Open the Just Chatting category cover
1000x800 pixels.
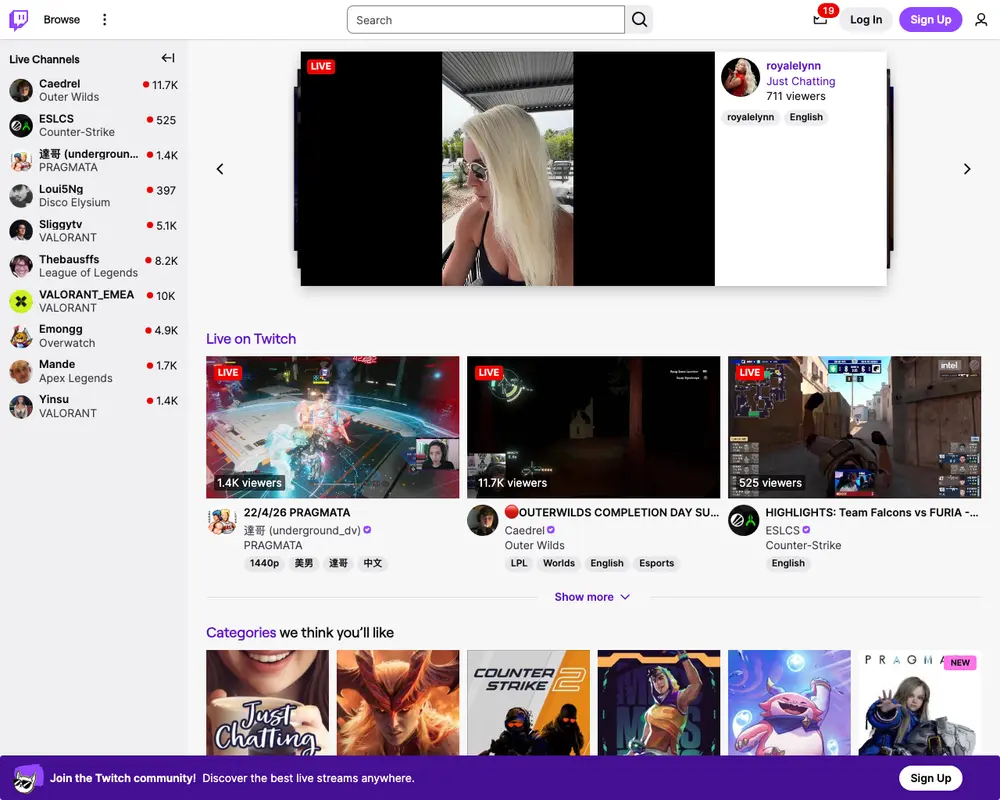pos(267,702)
